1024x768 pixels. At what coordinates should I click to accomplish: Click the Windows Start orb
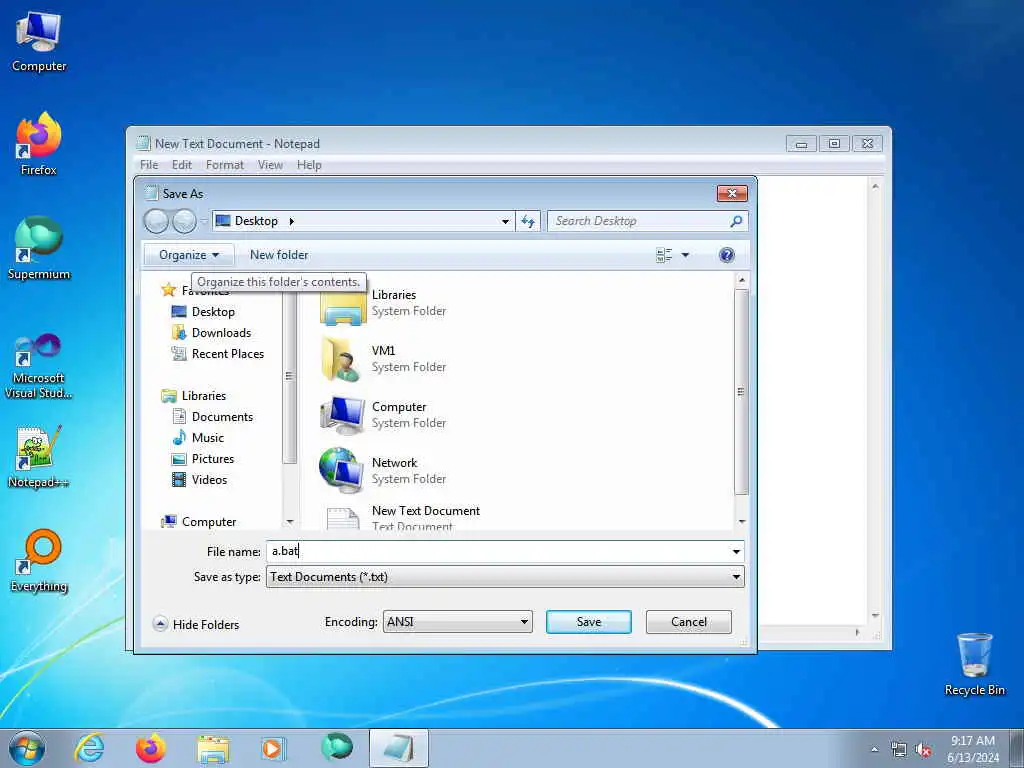coord(27,748)
